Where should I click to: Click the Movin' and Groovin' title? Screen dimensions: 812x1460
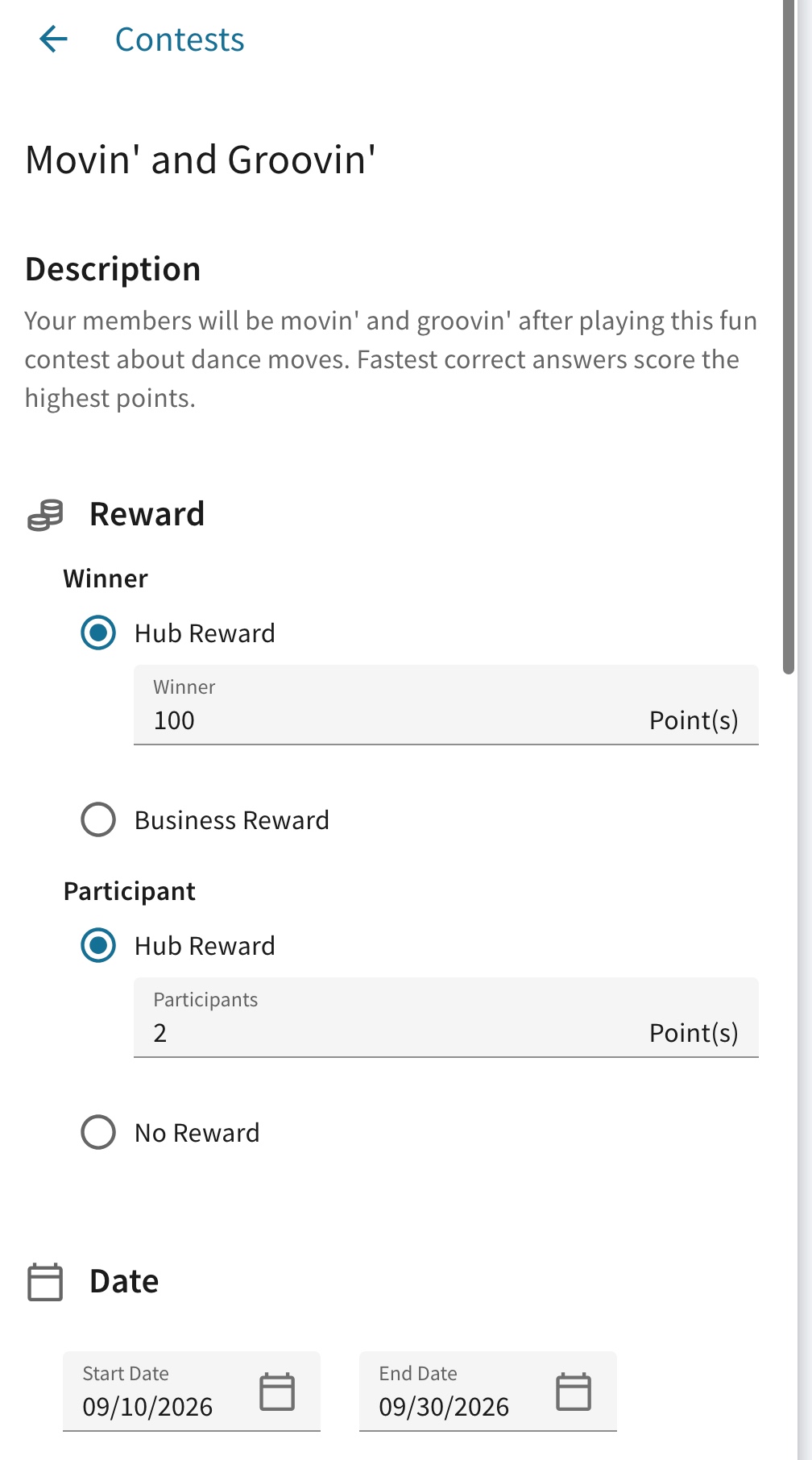point(201,160)
